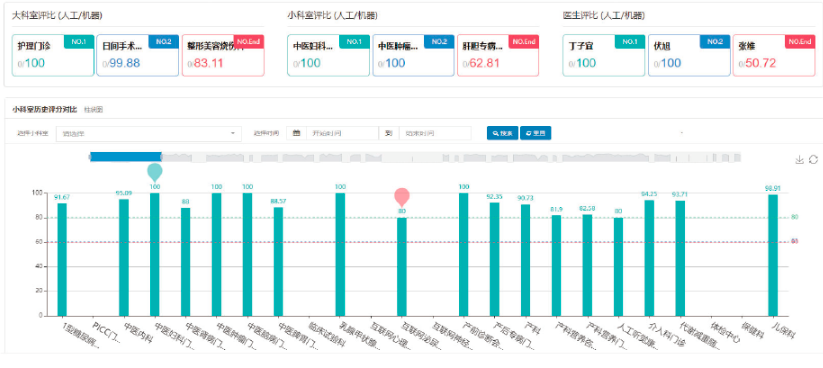Image resolution: width=823 pixels, height=368 pixels.
Task: Click the bar with value 92.35
Action: coord(494,259)
